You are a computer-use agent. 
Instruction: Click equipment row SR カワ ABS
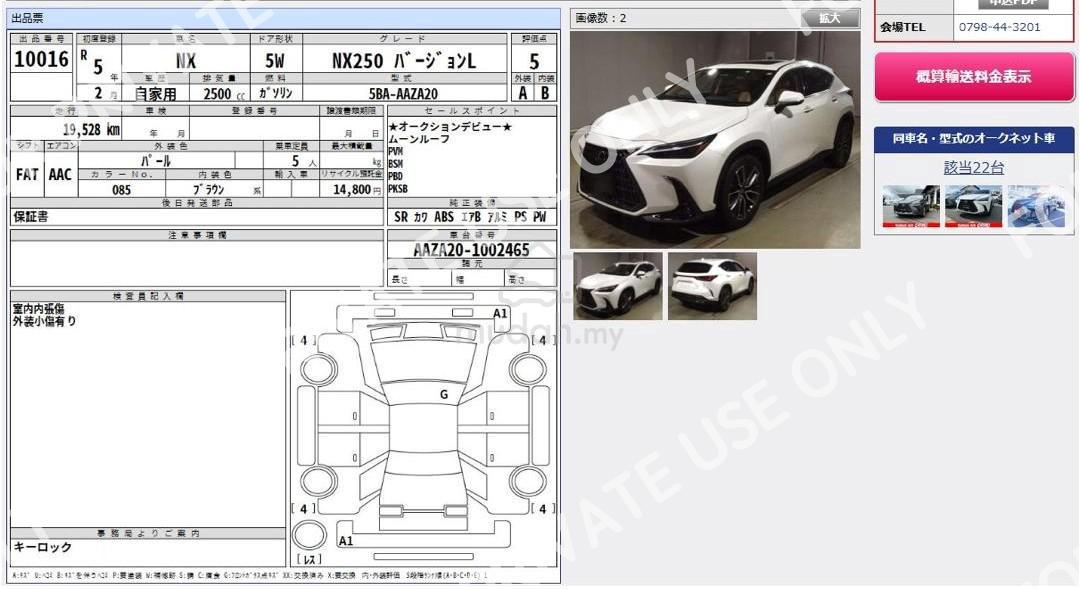[471, 217]
